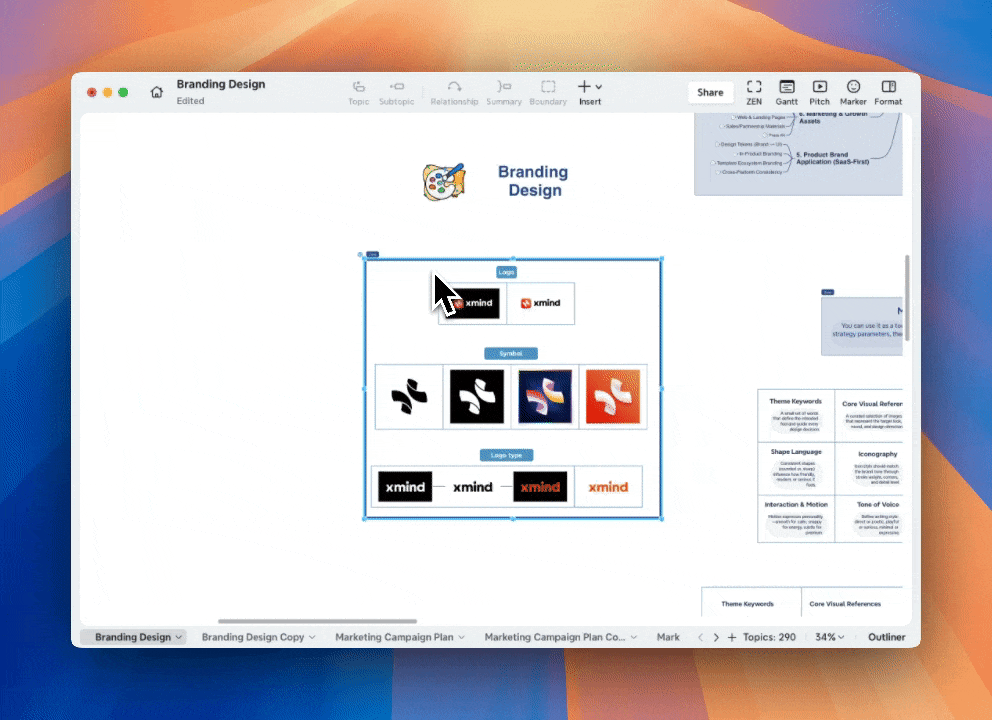Open the 34% zoom level dropdown
This screenshot has width=992, height=720.
point(829,637)
